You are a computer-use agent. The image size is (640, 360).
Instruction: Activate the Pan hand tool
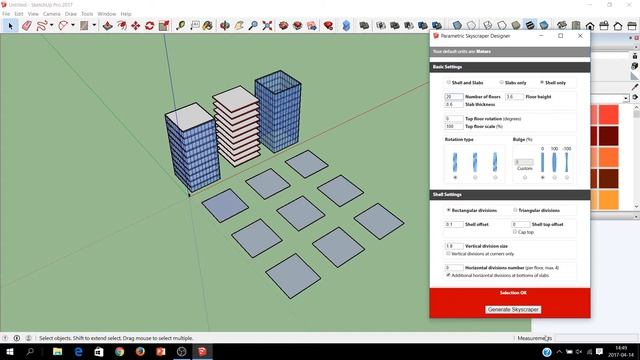click(239, 26)
